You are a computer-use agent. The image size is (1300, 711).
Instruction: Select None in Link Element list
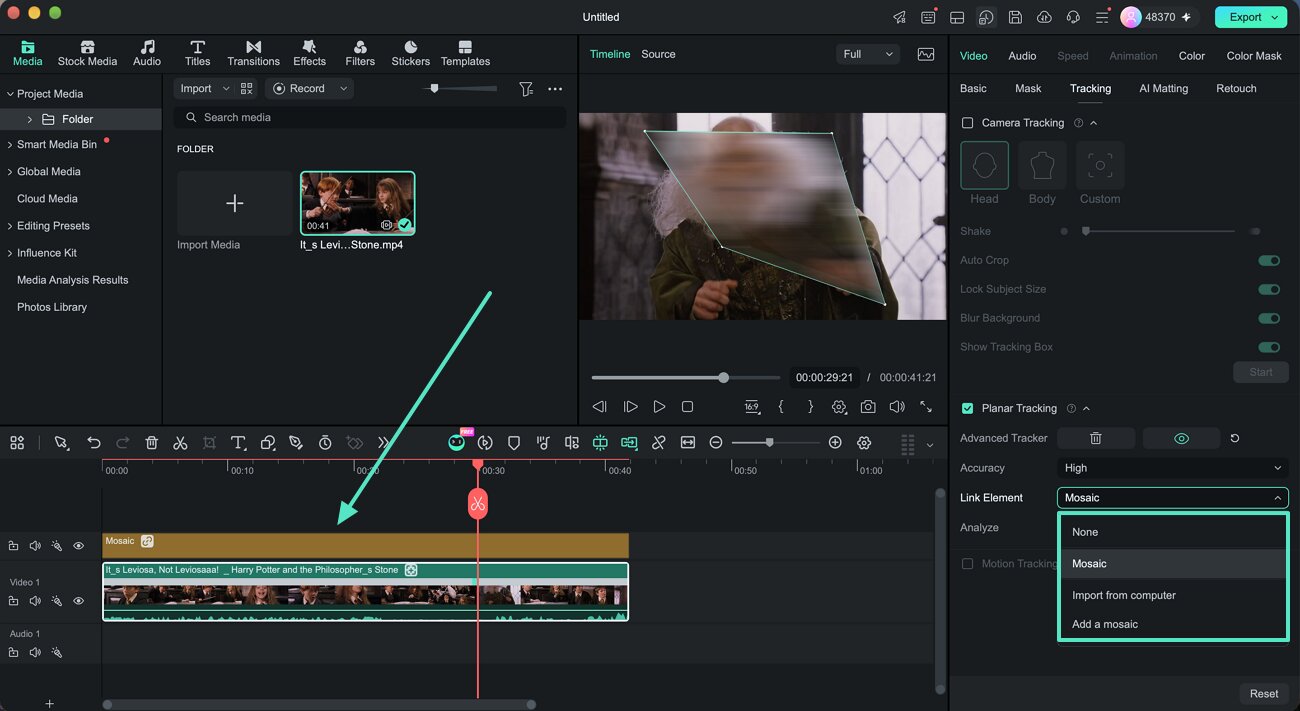(1173, 532)
